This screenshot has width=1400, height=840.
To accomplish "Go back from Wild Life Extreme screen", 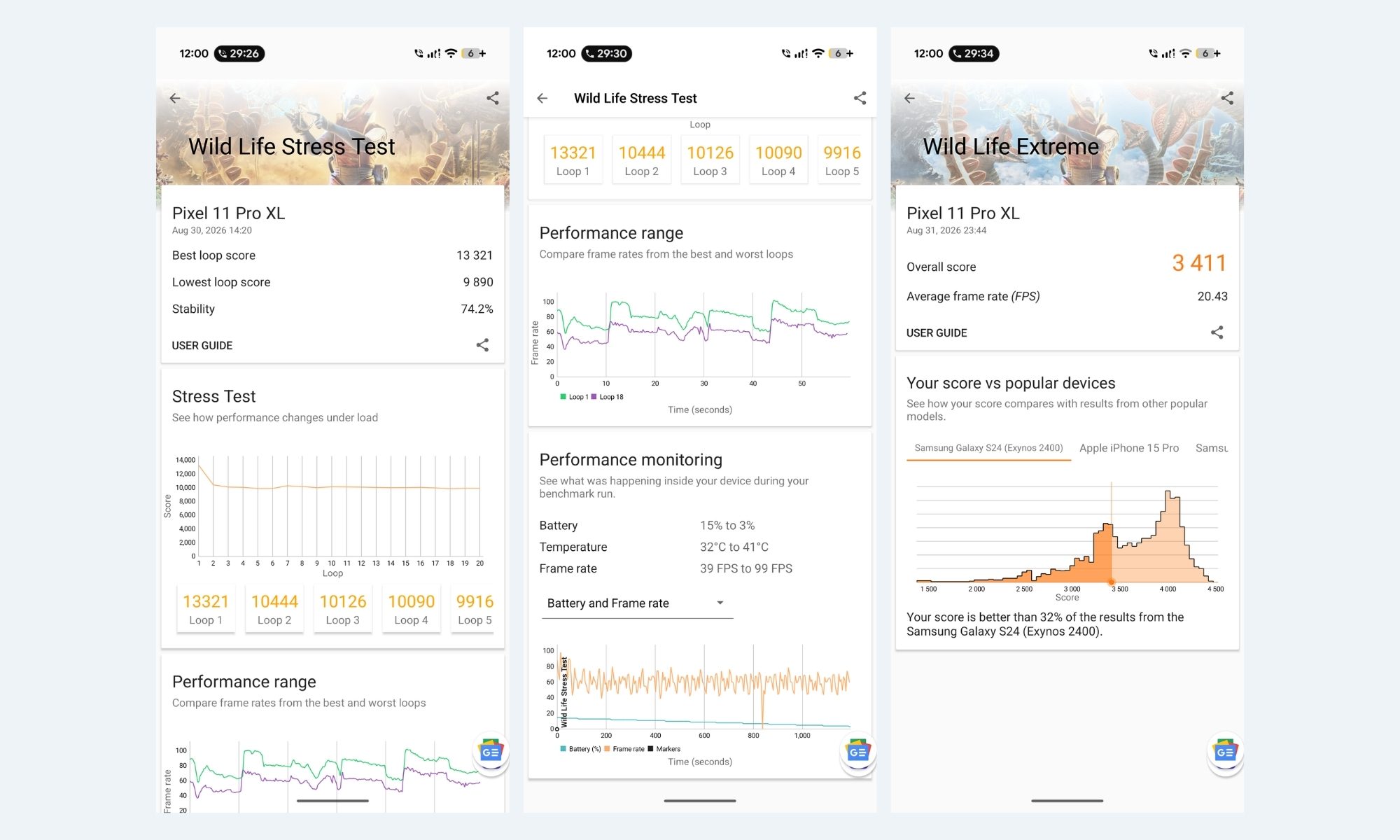I will tap(909, 98).
